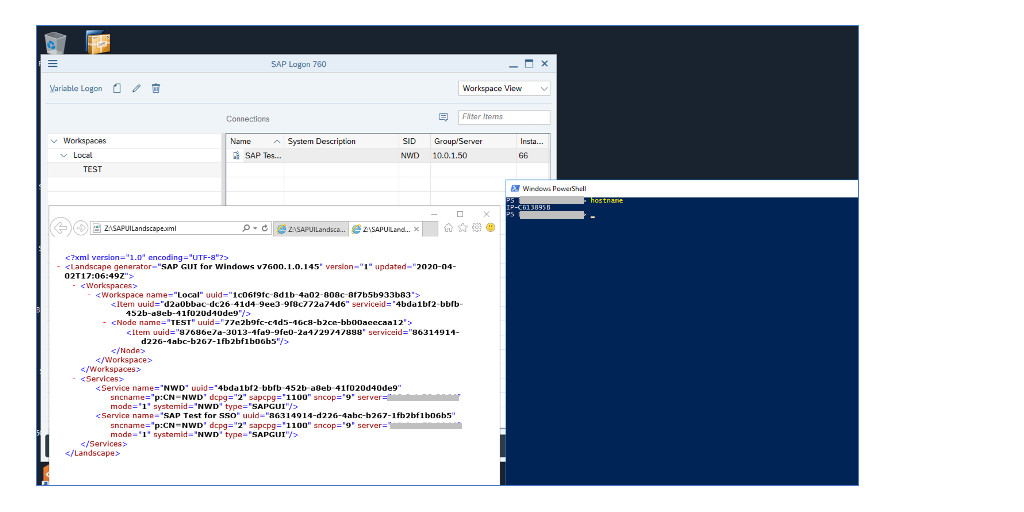Collapse the Workspace name Local XML node
The height and width of the screenshot is (512, 1024).
point(89,295)
